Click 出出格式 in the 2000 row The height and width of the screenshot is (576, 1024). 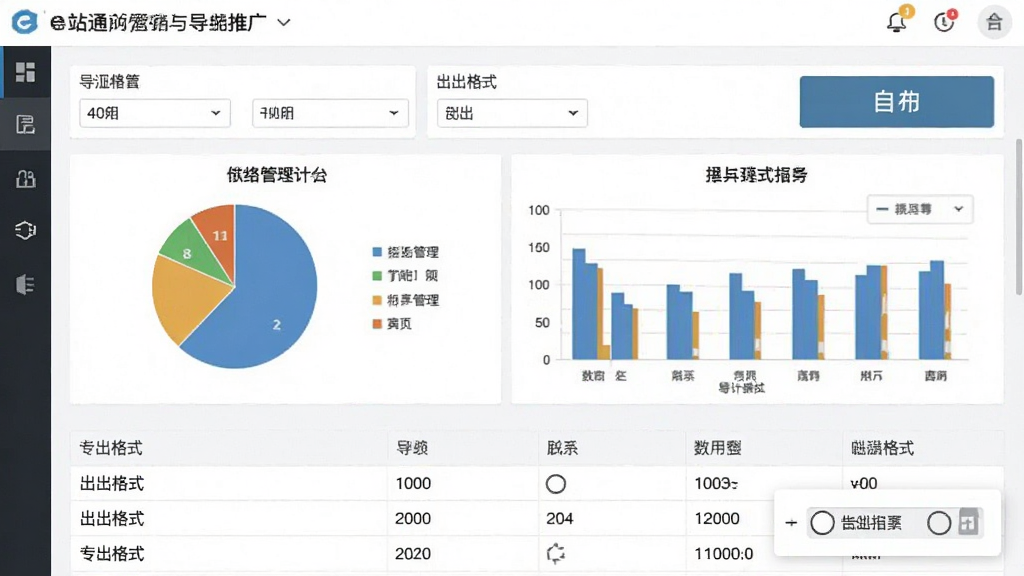(112, 519)
